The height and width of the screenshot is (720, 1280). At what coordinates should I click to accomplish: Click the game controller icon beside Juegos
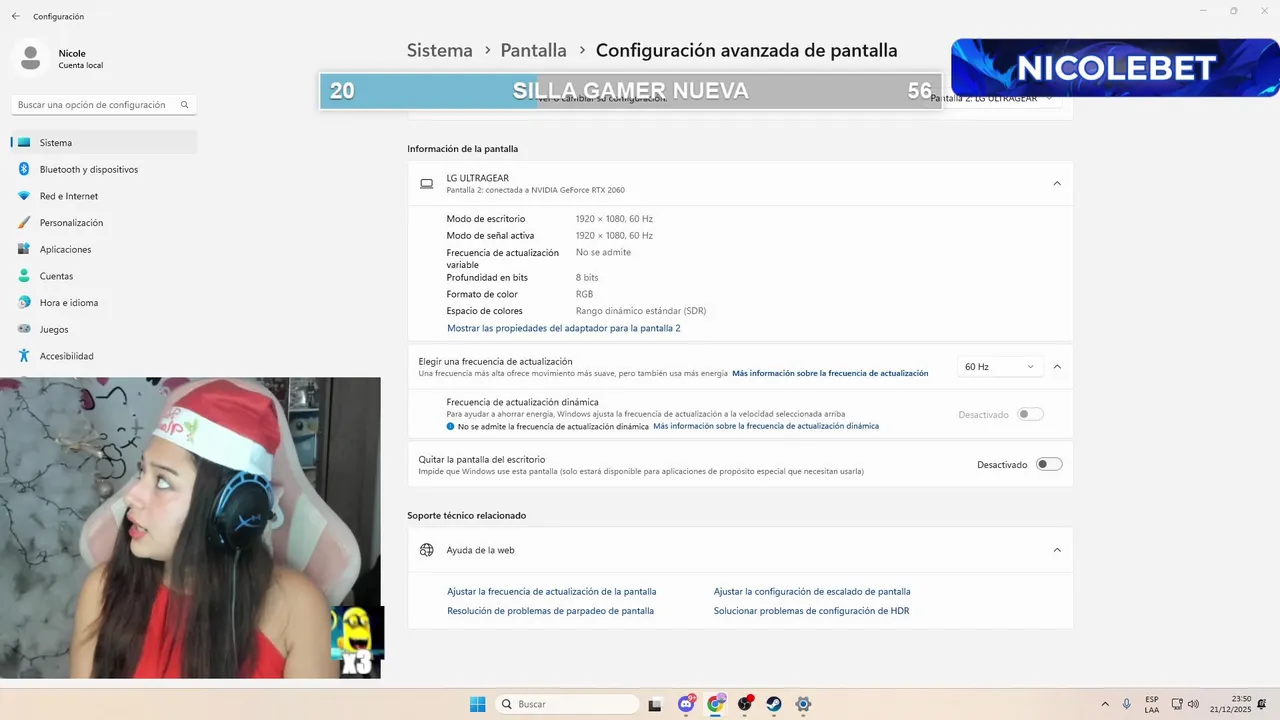(24, 329)
